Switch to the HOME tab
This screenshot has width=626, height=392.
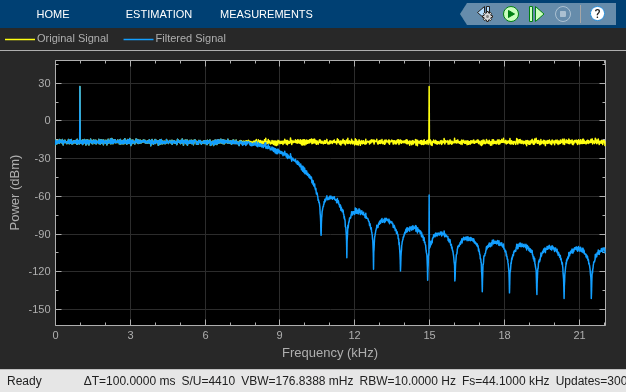53,14
